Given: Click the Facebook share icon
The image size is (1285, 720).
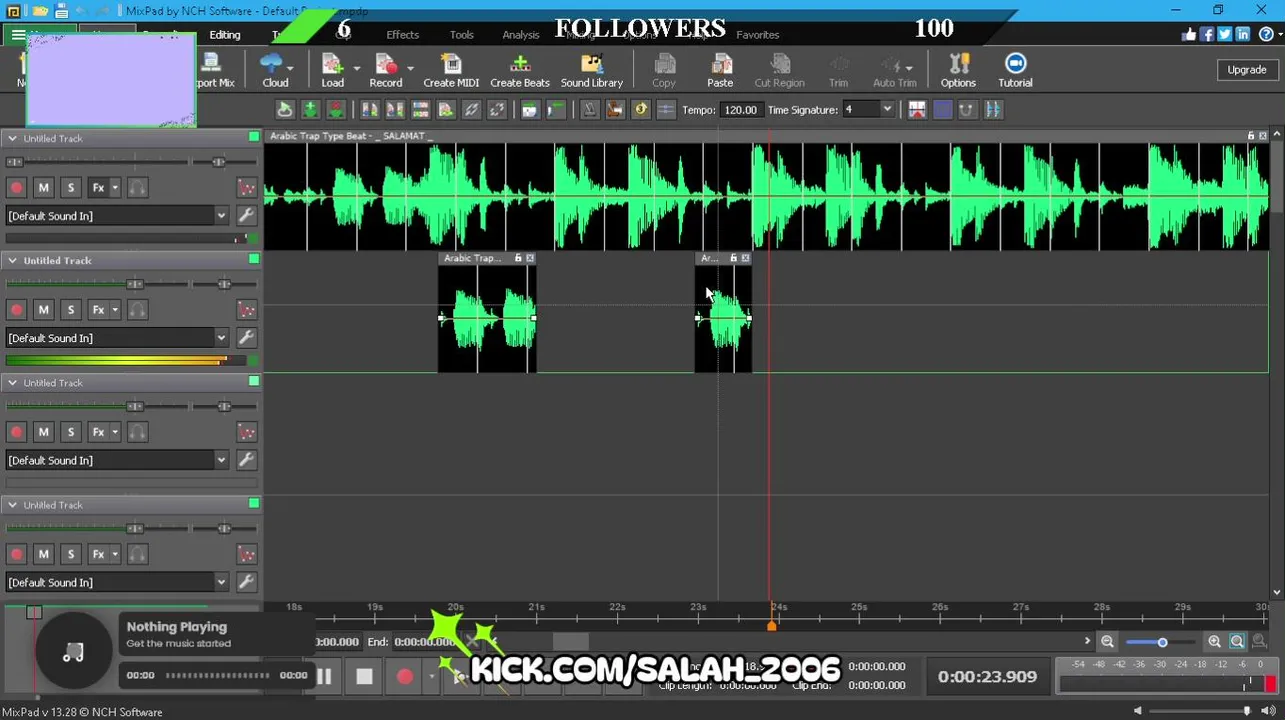Looking at the screenshot, I should (1207, 35).
